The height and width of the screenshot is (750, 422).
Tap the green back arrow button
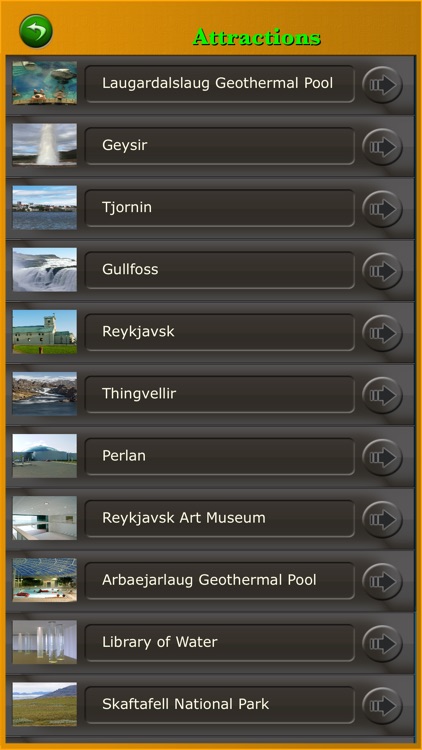(36, 31)
